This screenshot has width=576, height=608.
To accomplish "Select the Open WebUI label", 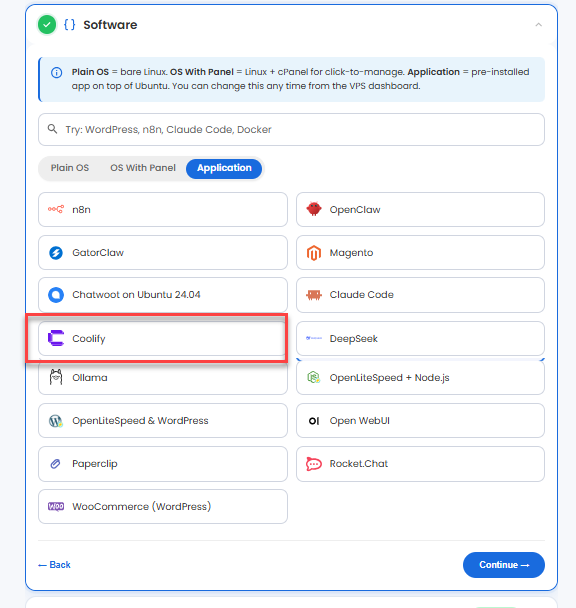I will pyautogui.click(x=360, y=421).
